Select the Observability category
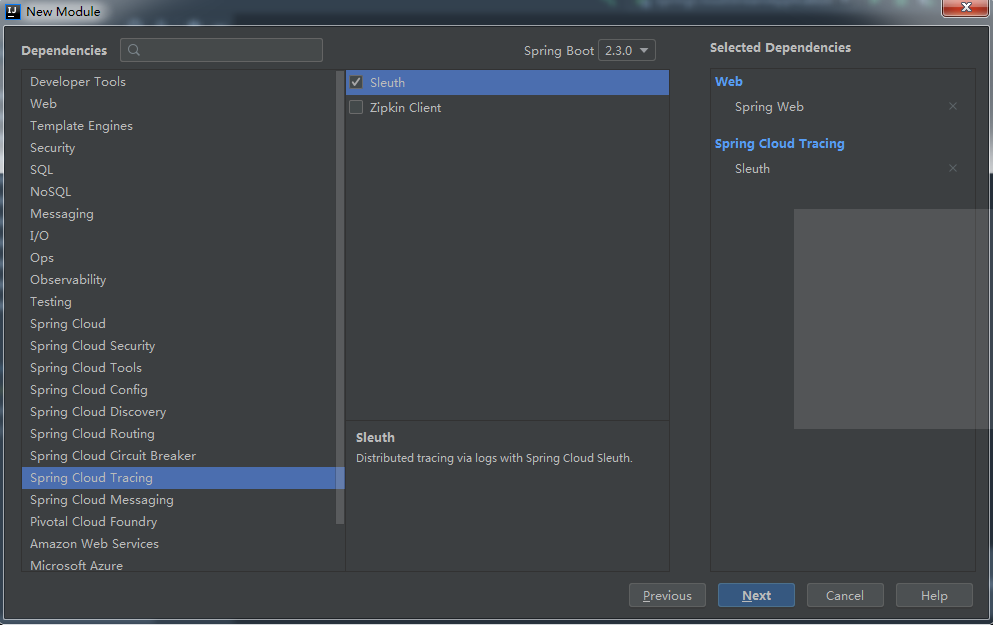993x625 pixels. (x=179, y=280)
